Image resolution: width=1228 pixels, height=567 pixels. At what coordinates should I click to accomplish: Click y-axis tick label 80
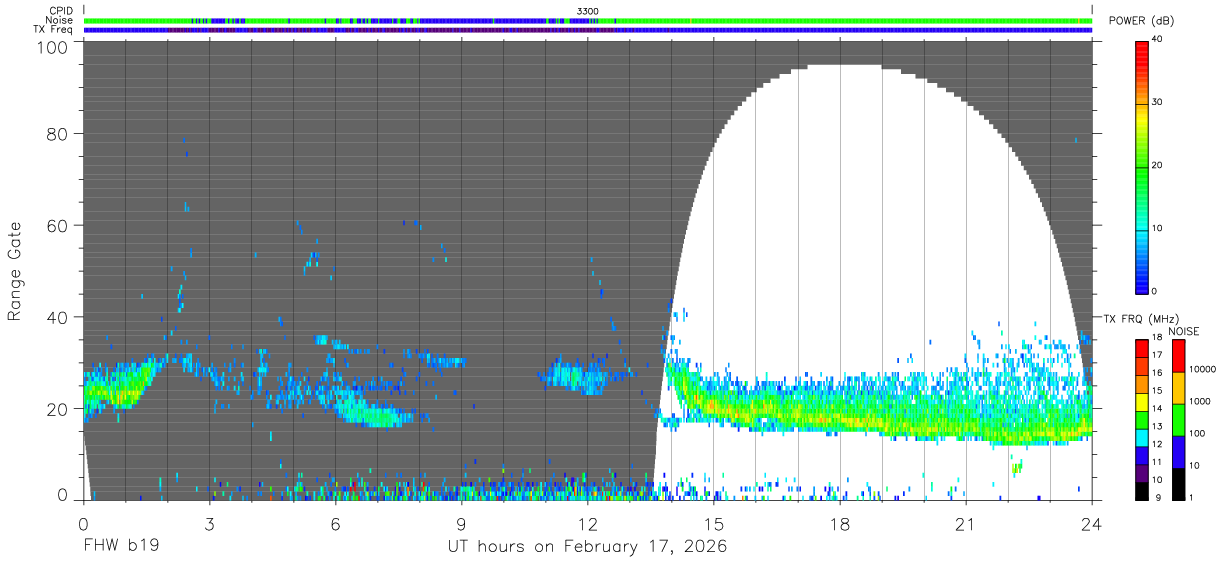[59, 134]
